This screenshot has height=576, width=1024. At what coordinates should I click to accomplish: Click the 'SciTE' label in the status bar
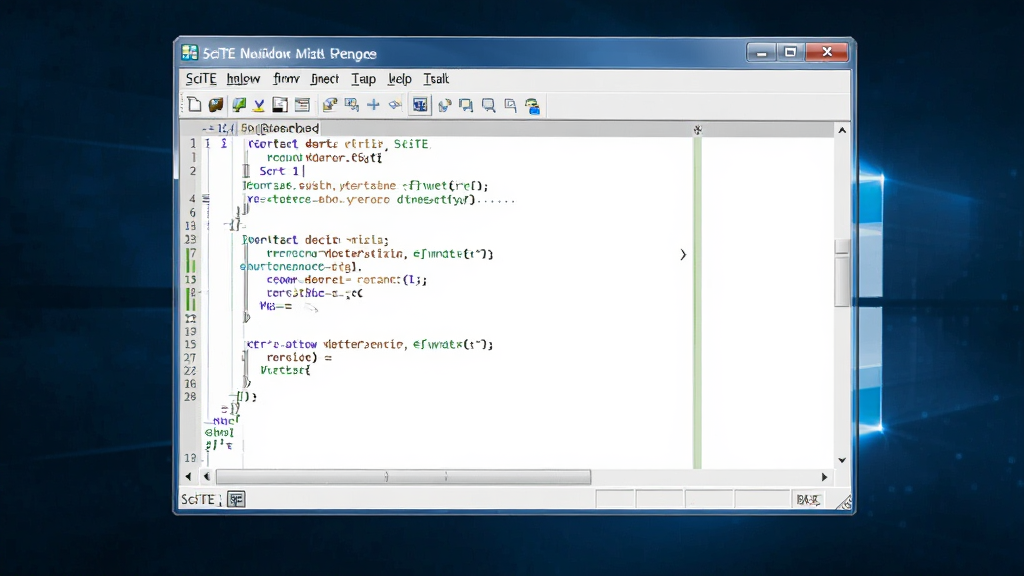[198, 500]
